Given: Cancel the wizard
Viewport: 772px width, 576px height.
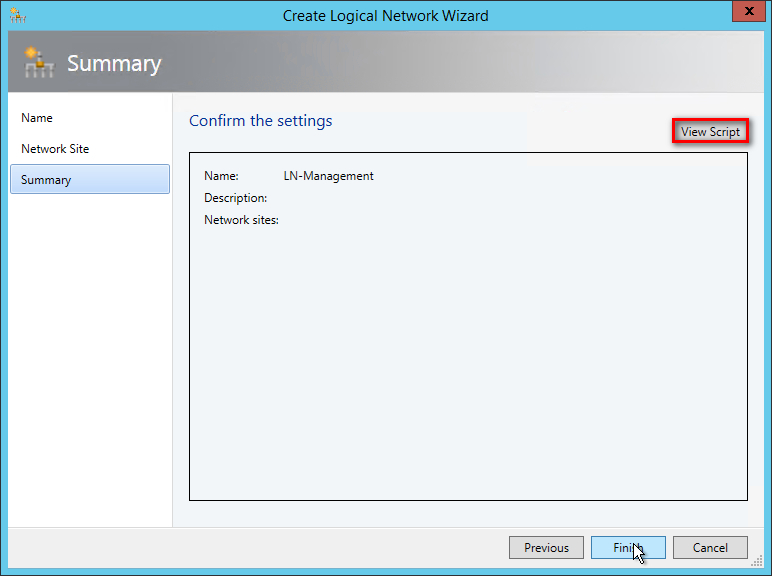Looking at the screenshot, I should pyautogui.click(x=710, y=548).
